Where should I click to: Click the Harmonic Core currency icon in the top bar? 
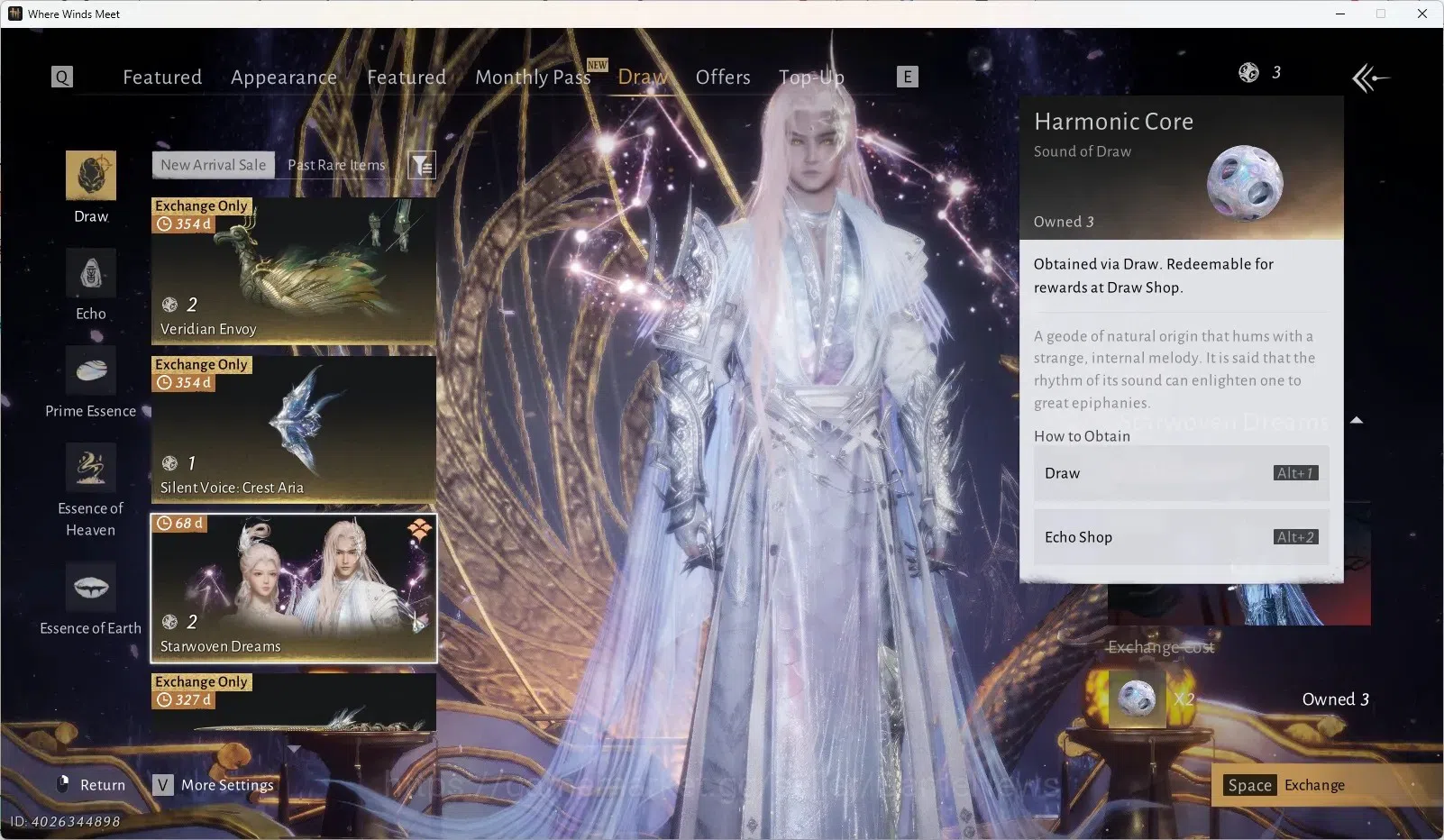coord(1248,73)
